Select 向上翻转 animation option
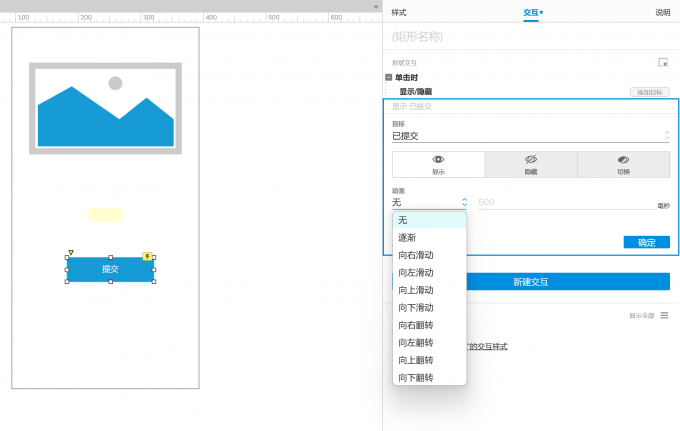 click(x=429, y=360)
